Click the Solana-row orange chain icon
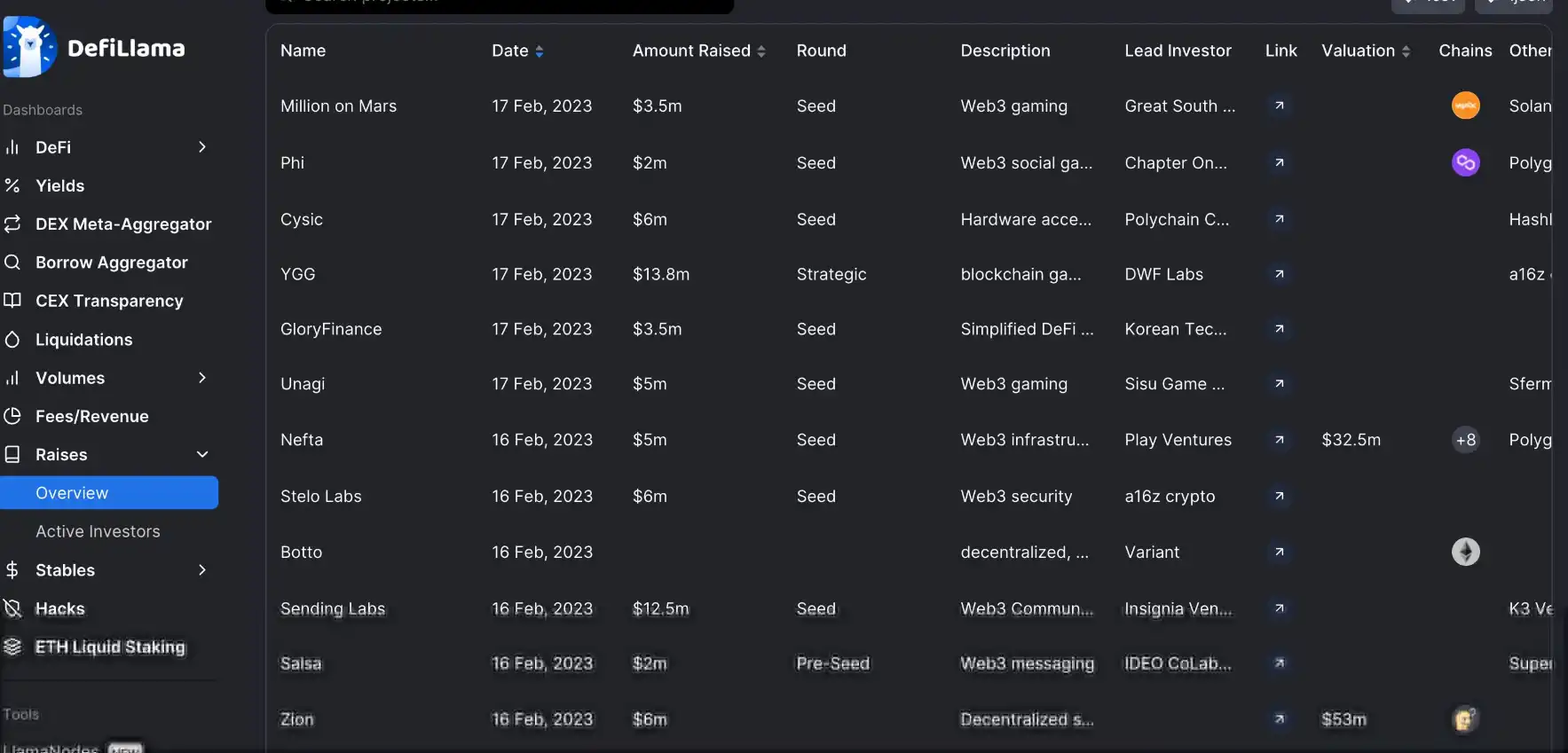The image size is (1568, 753). point(1466,106)
